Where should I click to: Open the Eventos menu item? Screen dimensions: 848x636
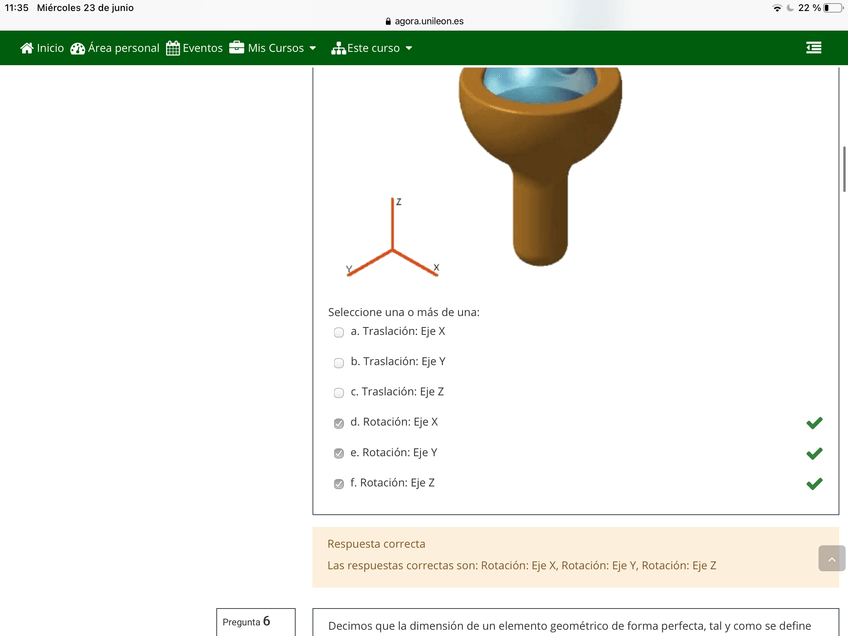tap(202, 48)
